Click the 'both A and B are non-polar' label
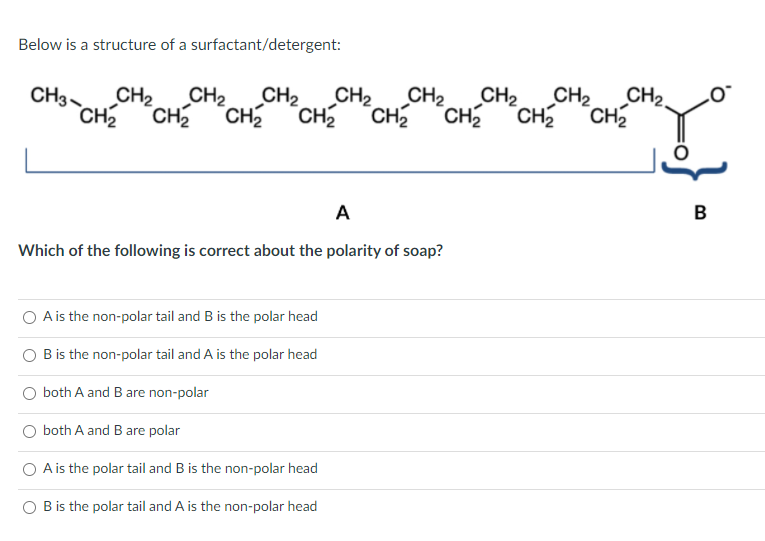Image resolution: width=765 pixels, height=541 pixels. pos(125,393)
